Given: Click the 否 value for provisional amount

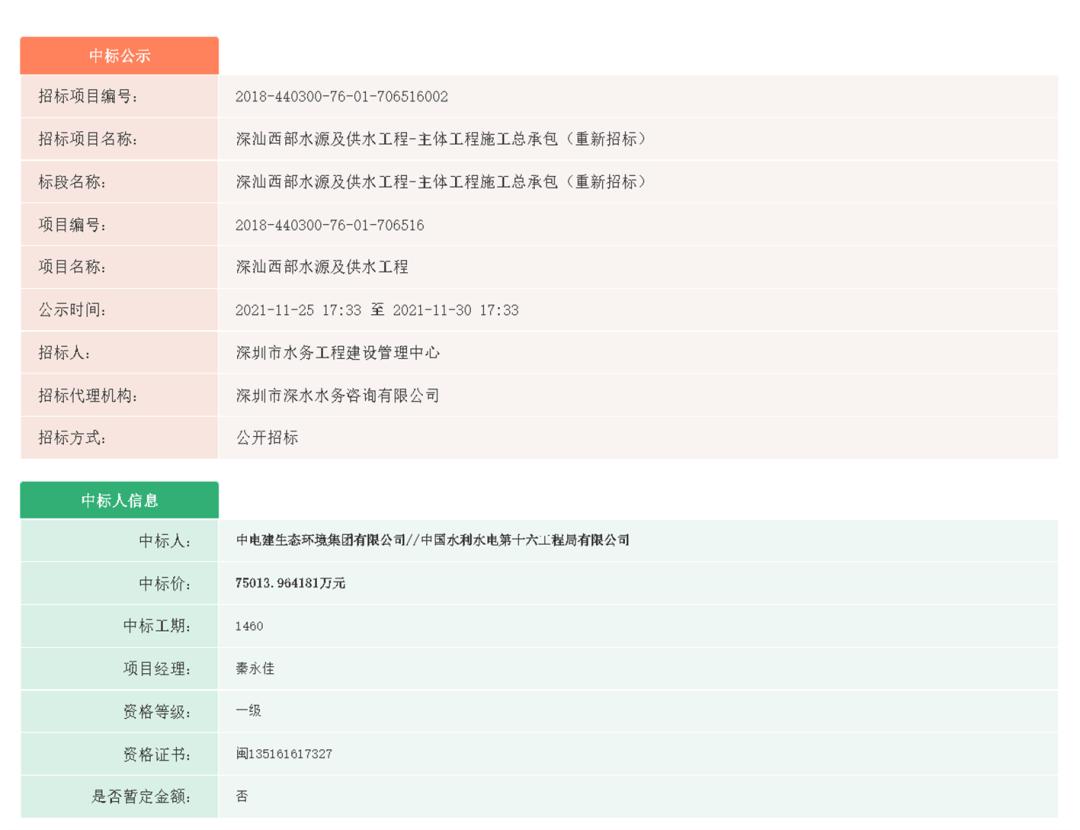Looking at the screenshot, I should [242, 796].
